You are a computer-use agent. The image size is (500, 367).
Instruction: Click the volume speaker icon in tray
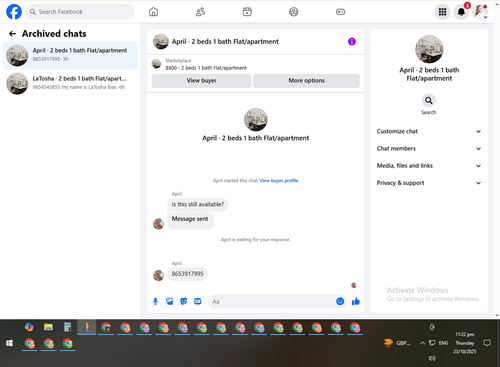(x=432, y=358)
